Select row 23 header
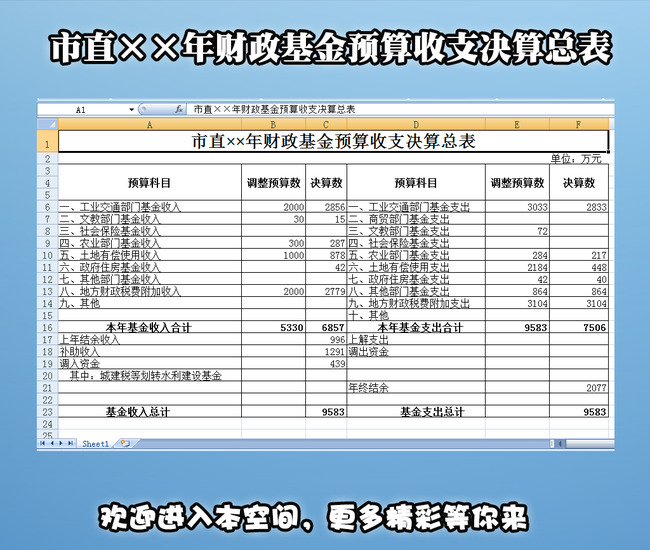 [x=48, y=412]
